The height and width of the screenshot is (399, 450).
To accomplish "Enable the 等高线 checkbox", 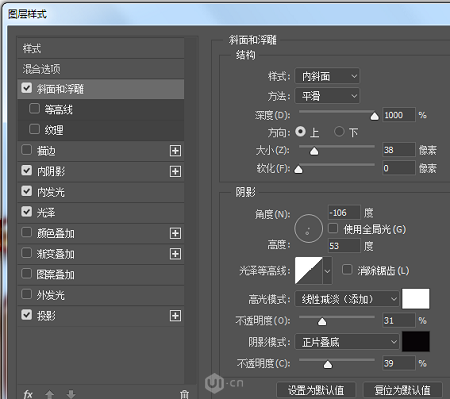I will pos(34,108).
